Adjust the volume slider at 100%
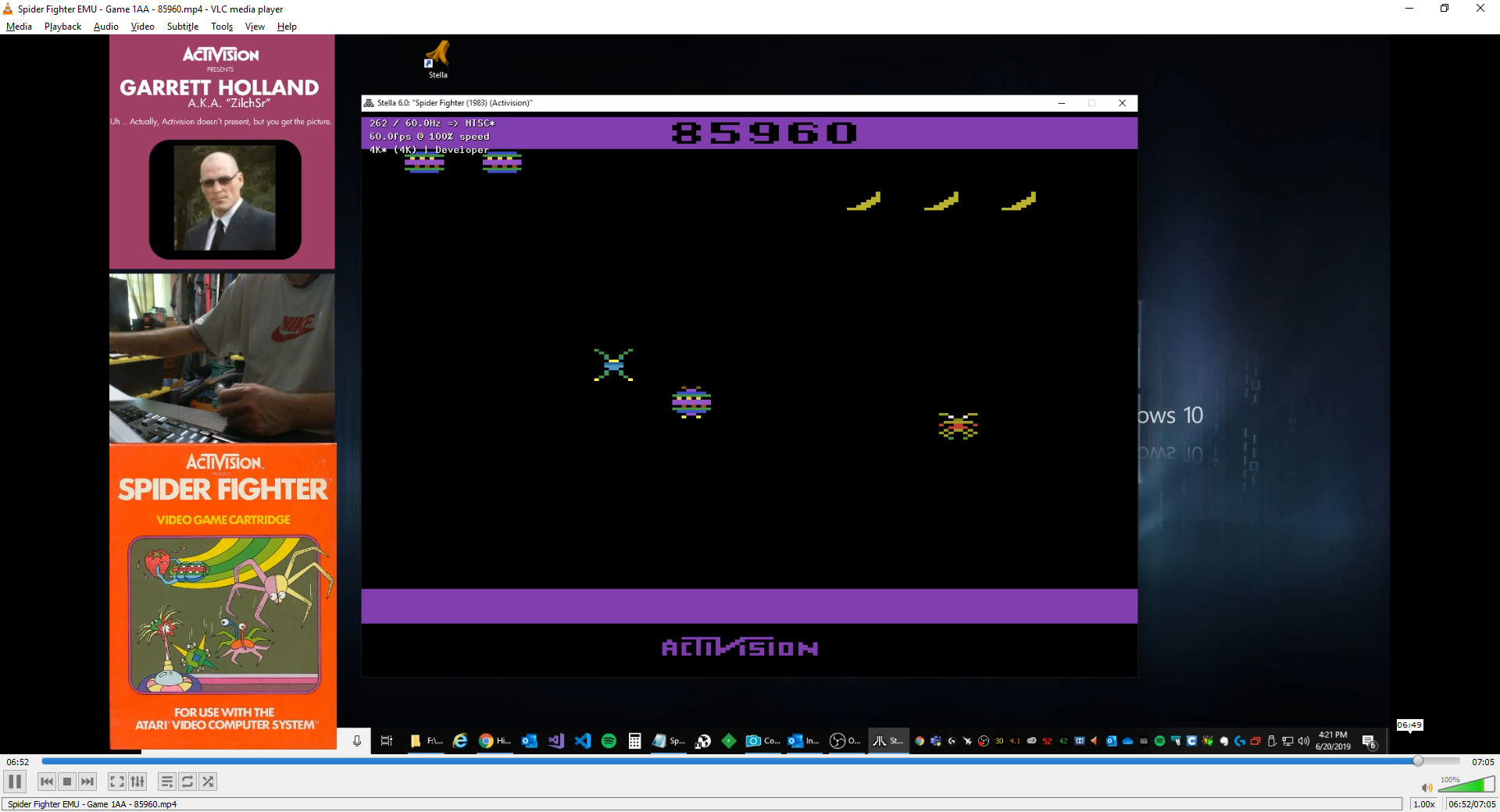The image size is (1500, 812). tap(1466, 784)
